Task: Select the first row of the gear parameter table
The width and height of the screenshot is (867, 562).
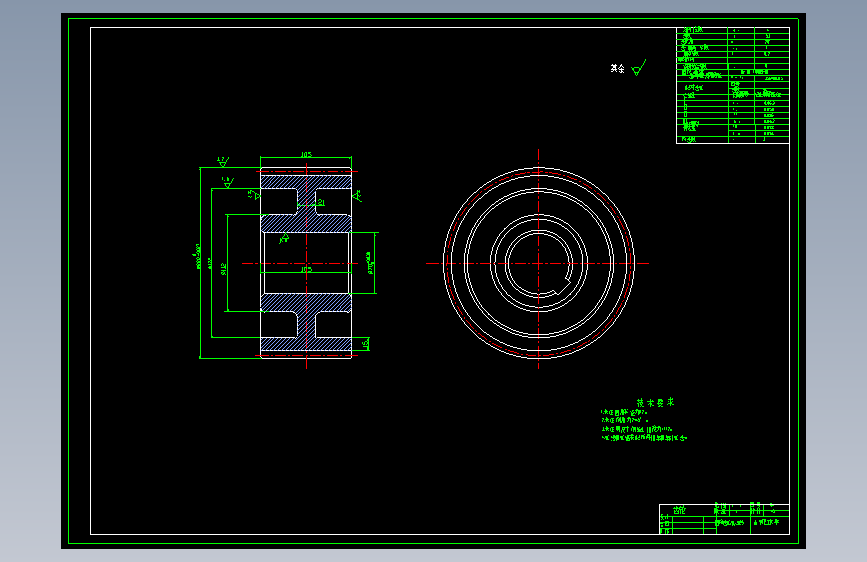Action: (x=733, y=30)
